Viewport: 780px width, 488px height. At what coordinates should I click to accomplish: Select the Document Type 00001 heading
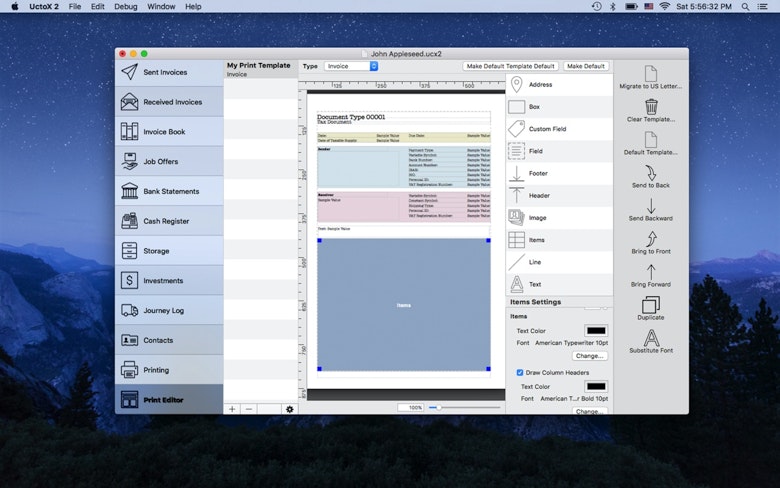click(351, 117)
